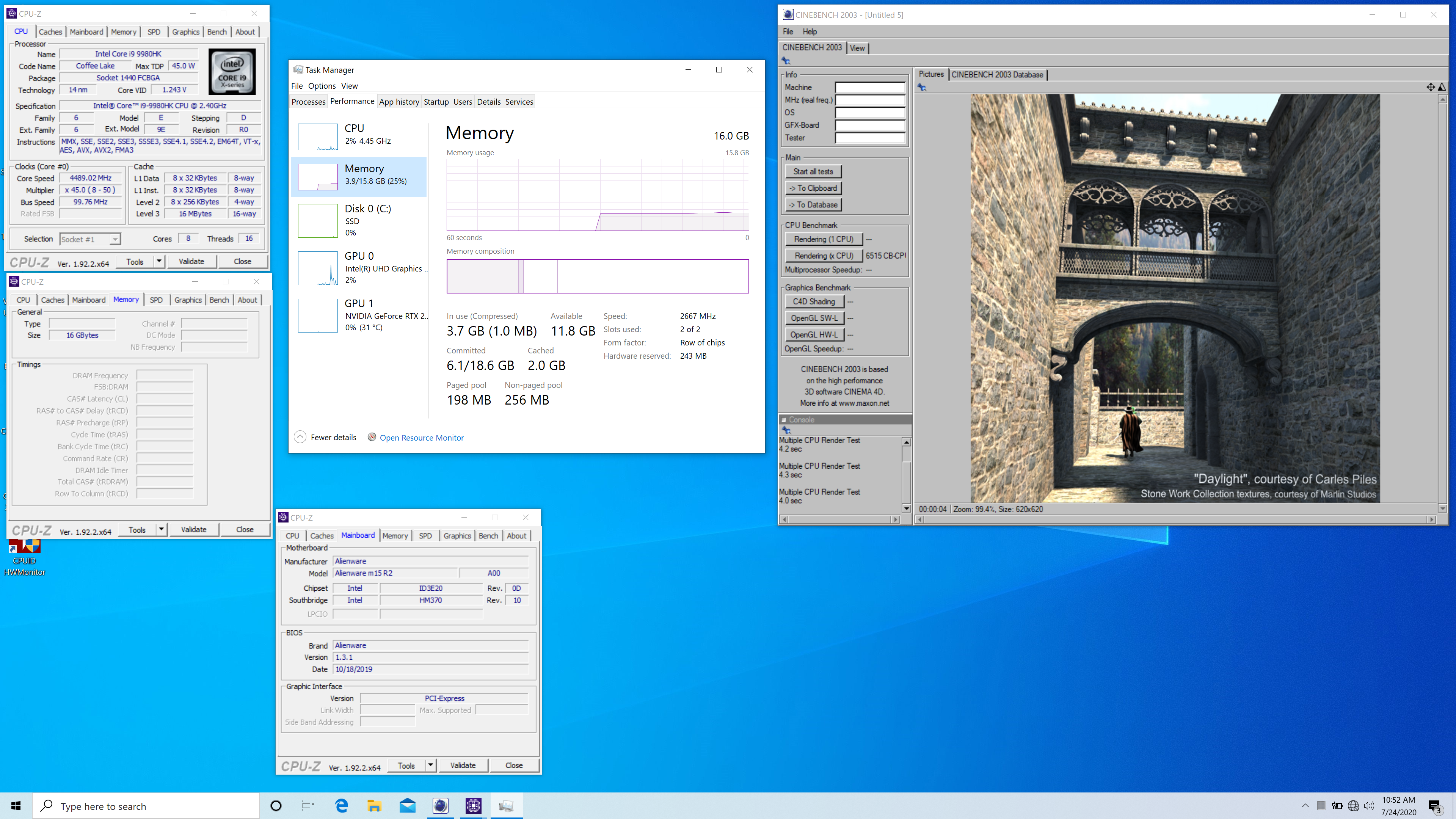
Task: Click pin icon below the Pictures tab
Action: [922, 87]
